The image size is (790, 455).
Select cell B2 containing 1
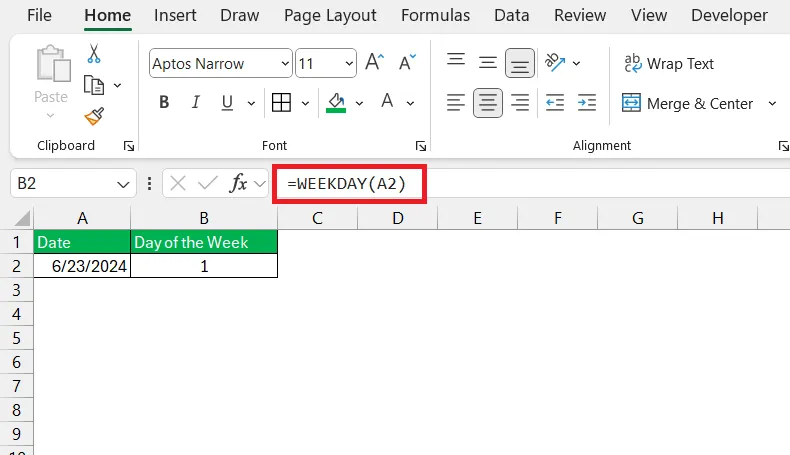click(204, 266)
